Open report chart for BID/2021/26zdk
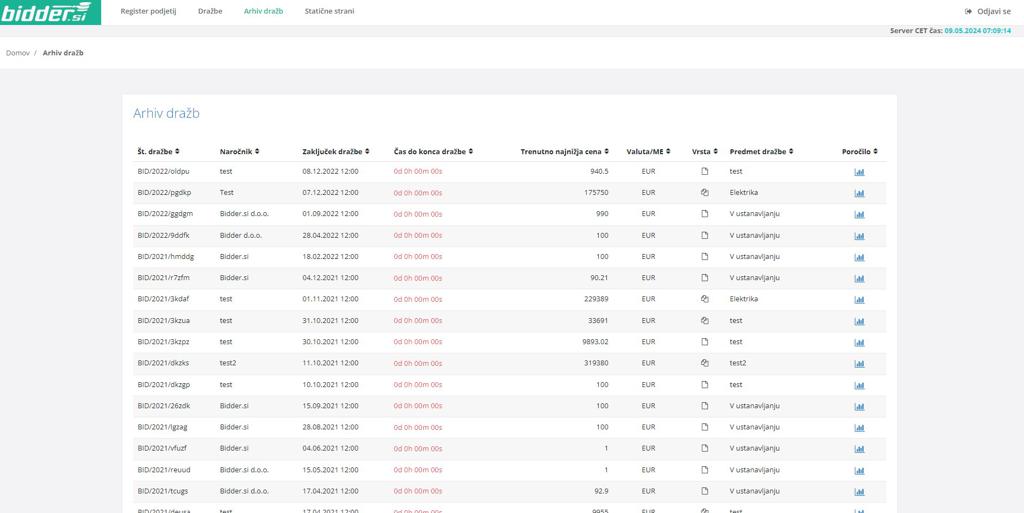1024x513 pixels. [859, 407]
